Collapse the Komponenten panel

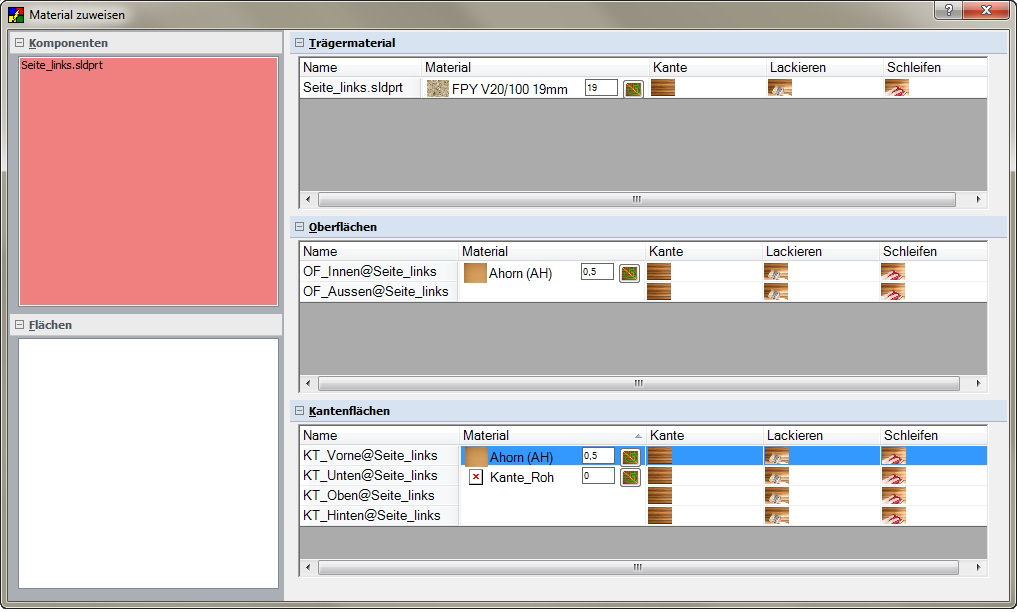pyautogui.click(x=19, y=43)
